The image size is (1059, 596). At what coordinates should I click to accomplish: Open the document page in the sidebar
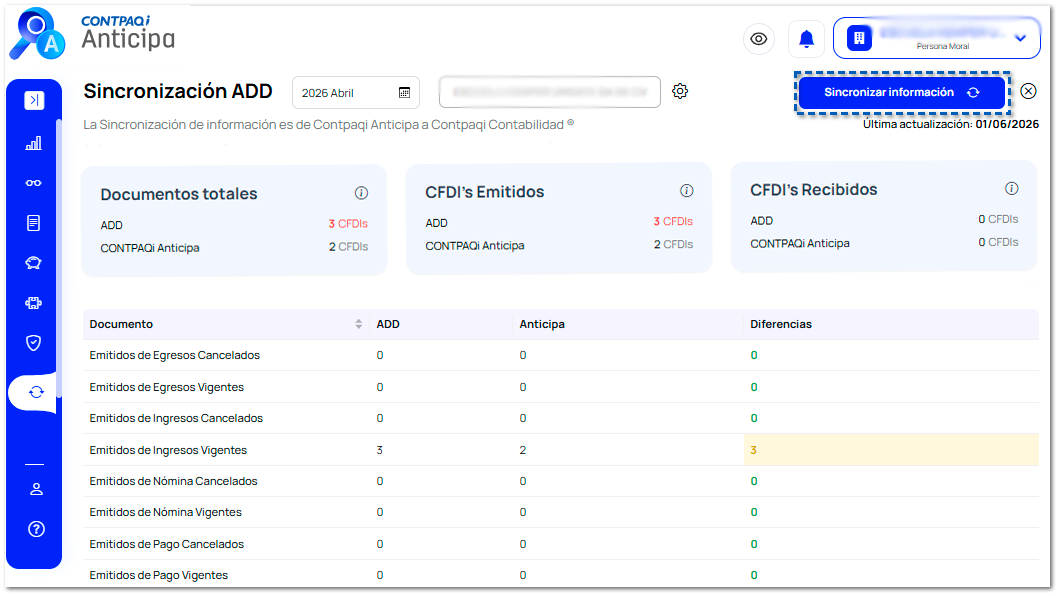coord(34,223)
